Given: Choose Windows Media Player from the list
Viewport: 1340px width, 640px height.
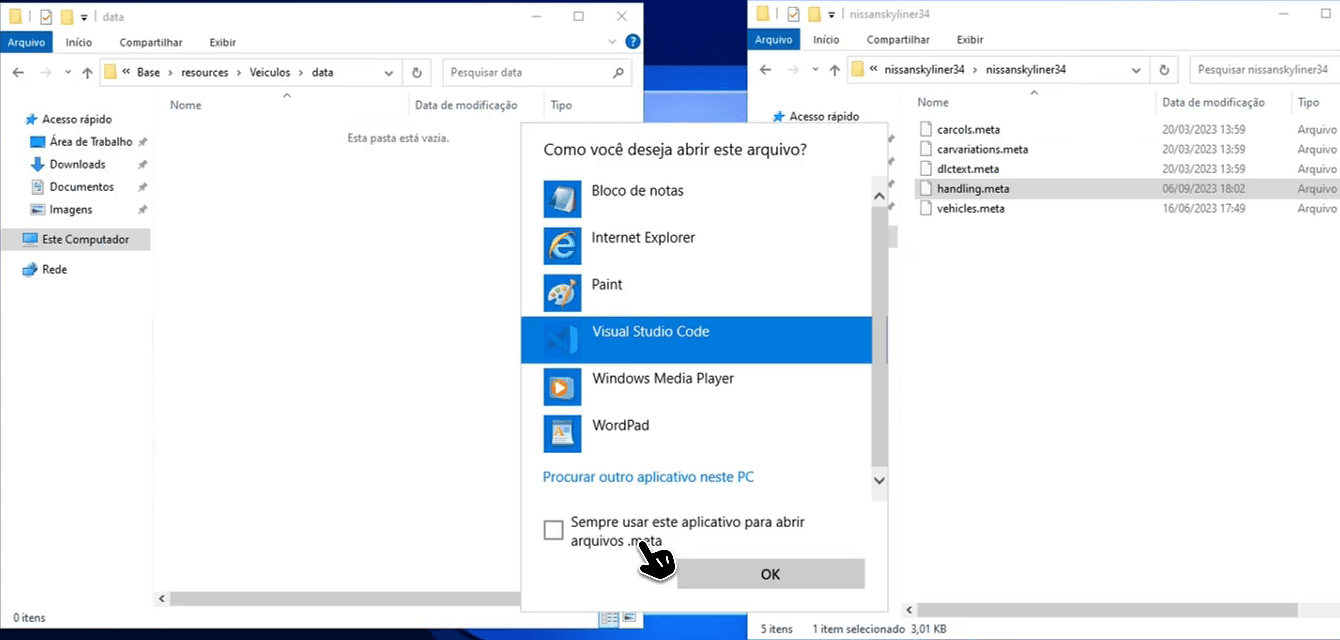Looking at the screenshot, I should [696, 386].
